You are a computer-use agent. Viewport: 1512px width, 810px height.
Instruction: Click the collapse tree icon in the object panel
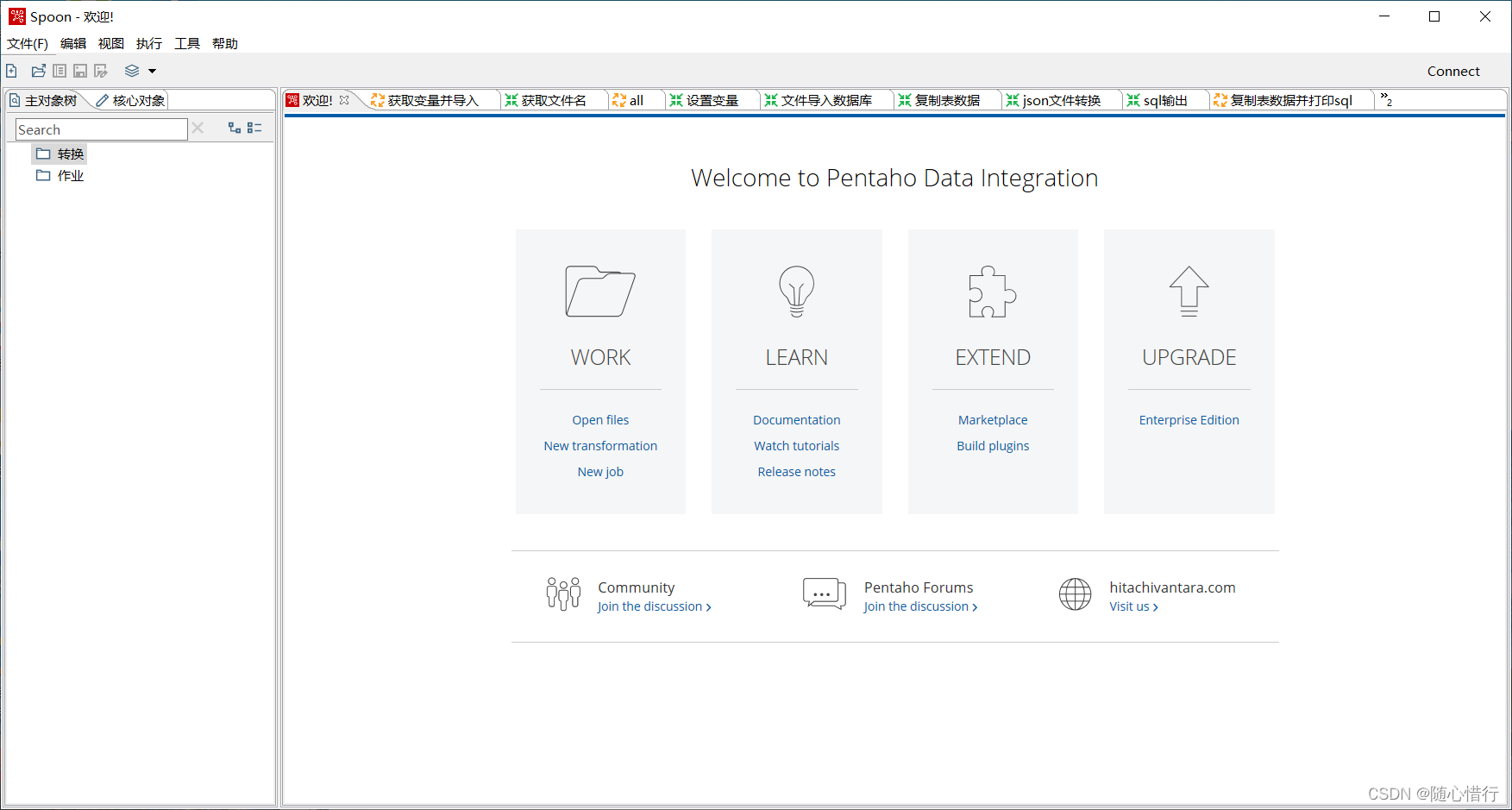coord(254,128)
